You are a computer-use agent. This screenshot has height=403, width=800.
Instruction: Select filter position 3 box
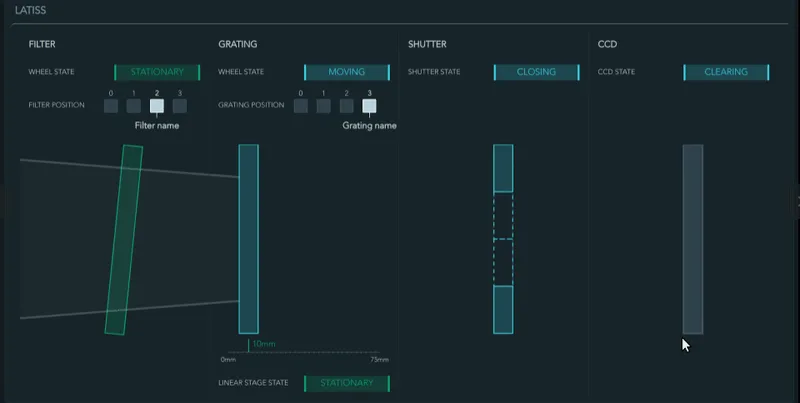coord(180,106)
